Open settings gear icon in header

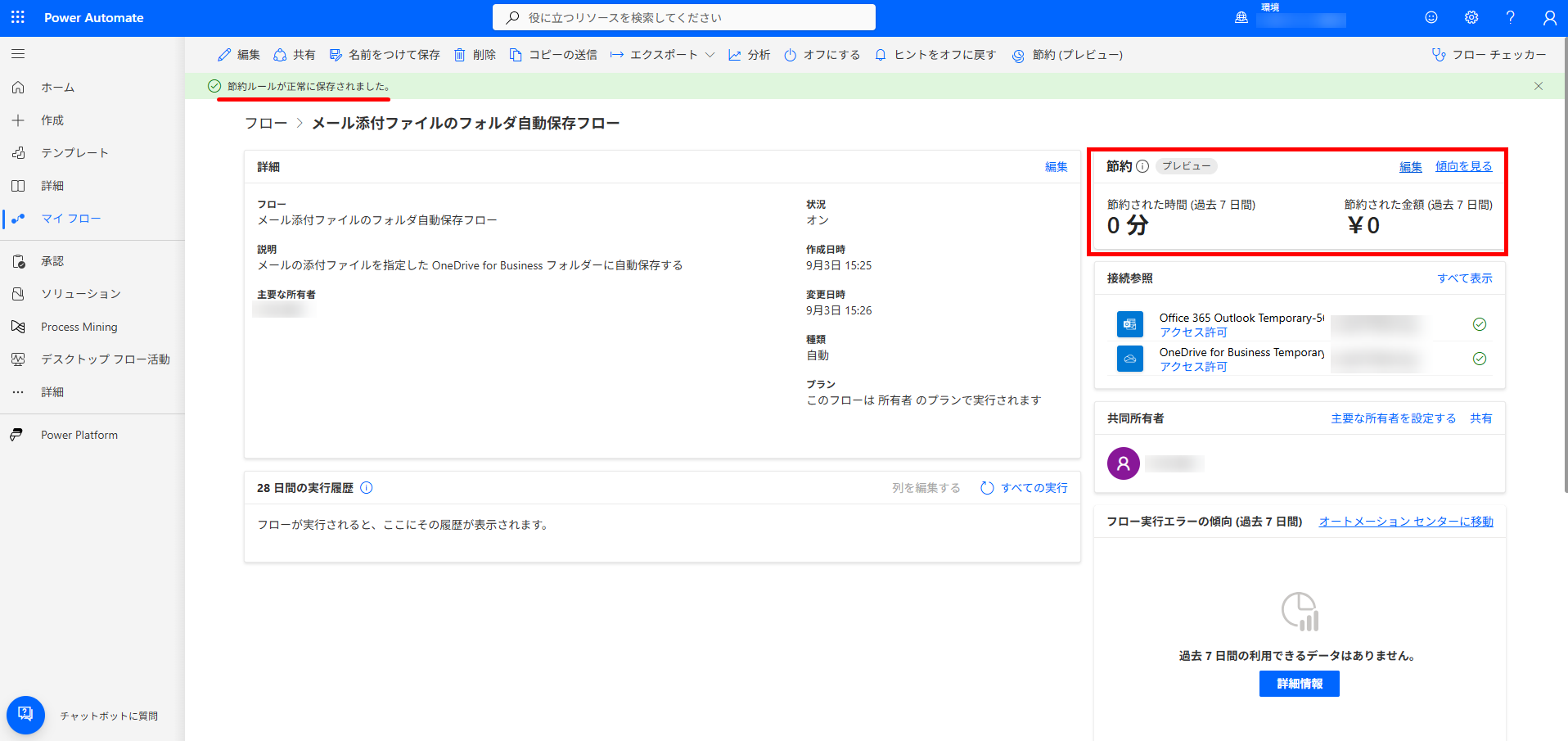pyautogui.click(x=1471, y=17)
